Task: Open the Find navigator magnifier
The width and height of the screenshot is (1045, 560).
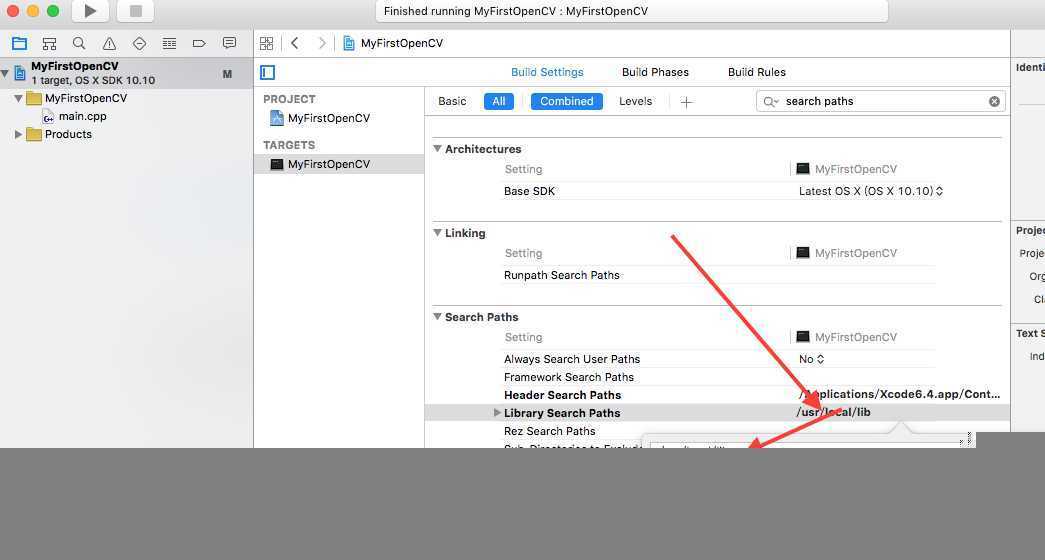Action: [x=79, y=43]
